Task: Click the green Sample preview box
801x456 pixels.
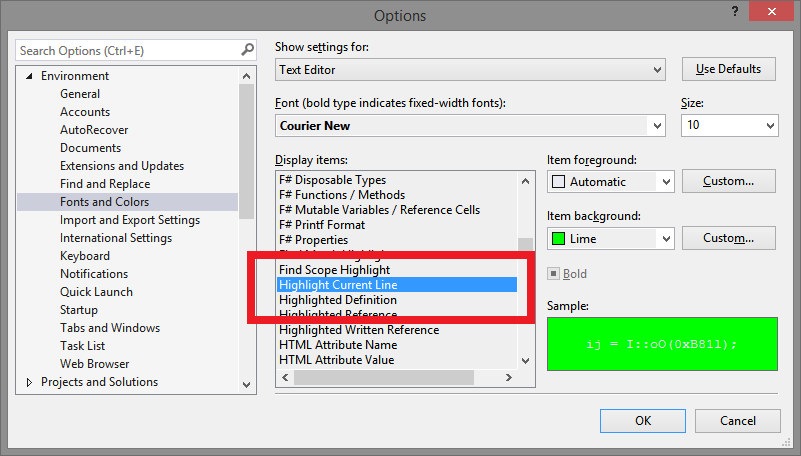Action: coord(662,344)
